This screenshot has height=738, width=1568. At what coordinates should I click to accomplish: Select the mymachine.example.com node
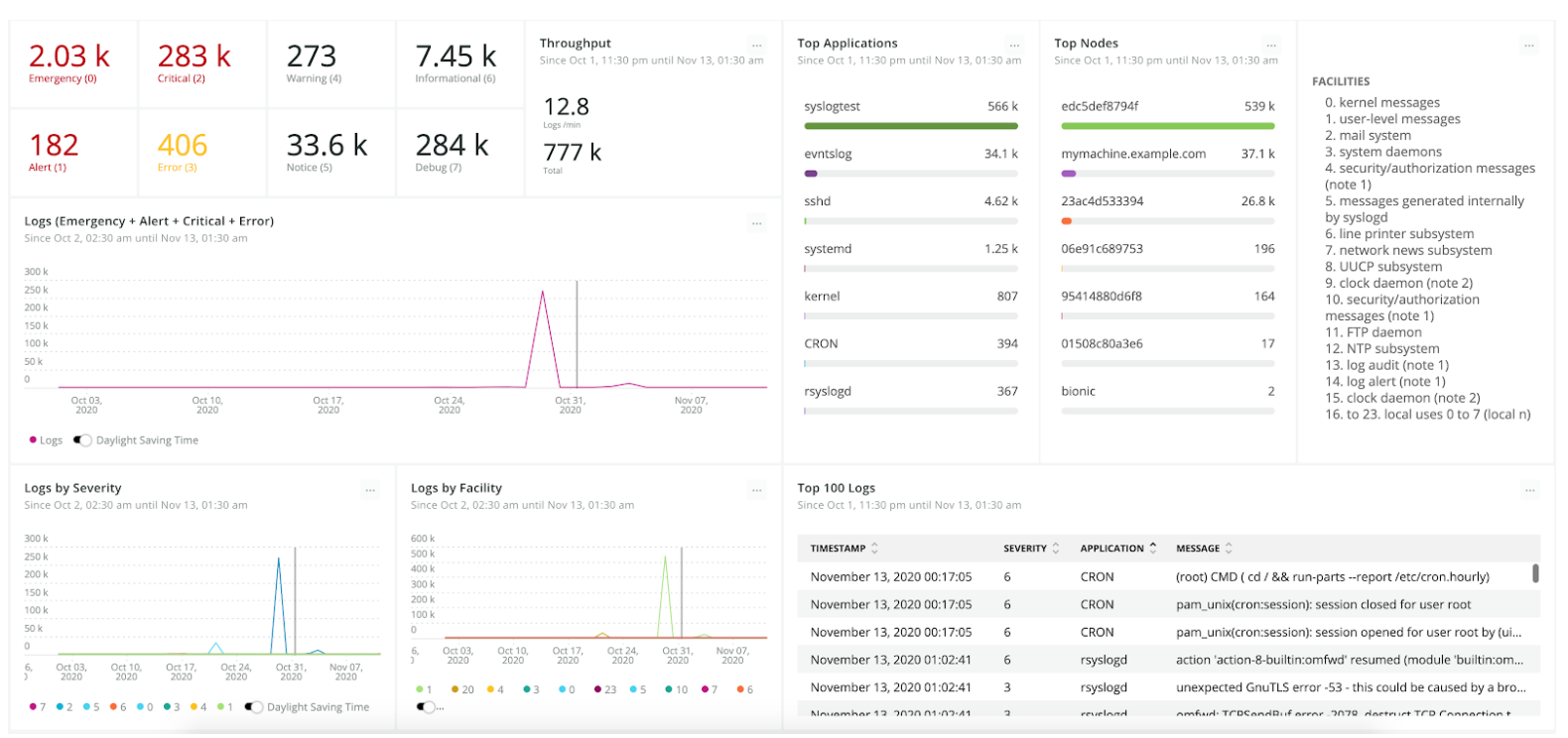[1168, 161]
